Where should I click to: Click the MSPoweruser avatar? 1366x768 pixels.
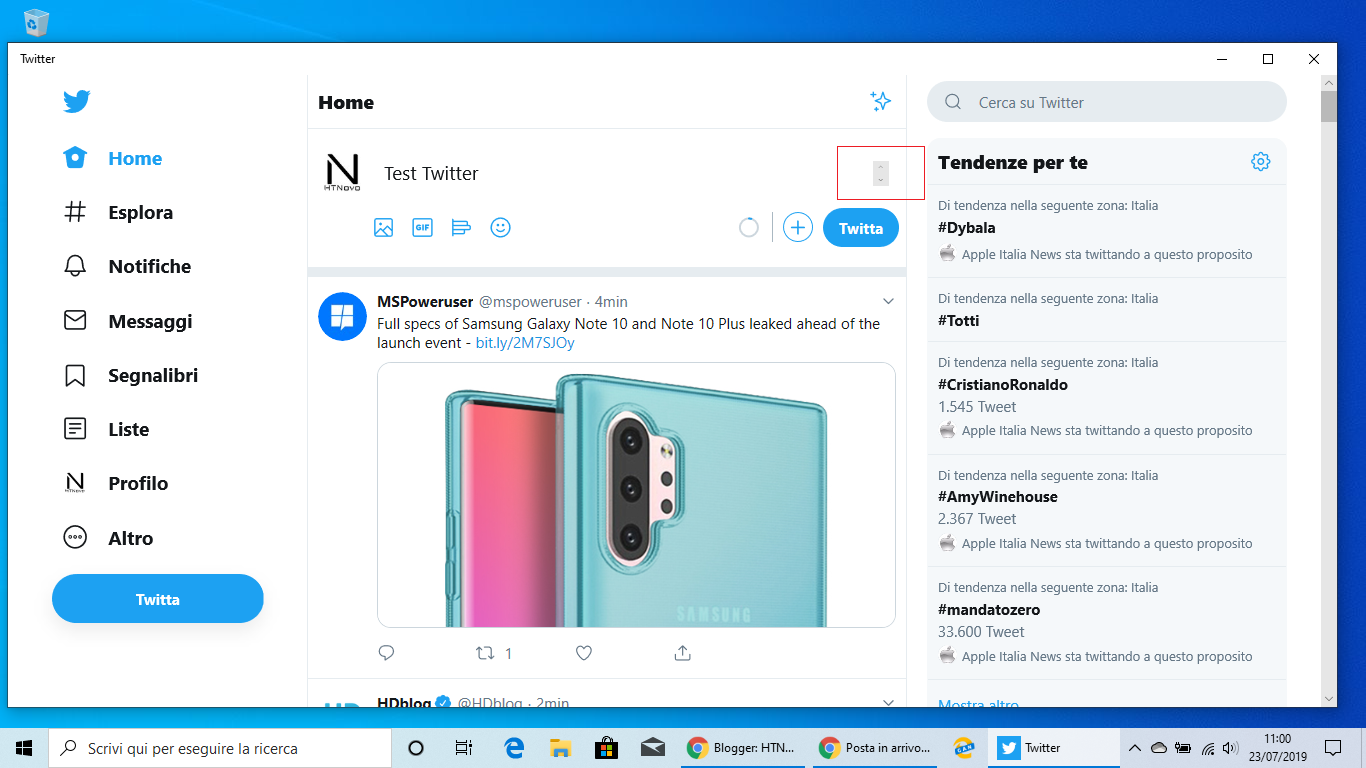coord(342,317)
